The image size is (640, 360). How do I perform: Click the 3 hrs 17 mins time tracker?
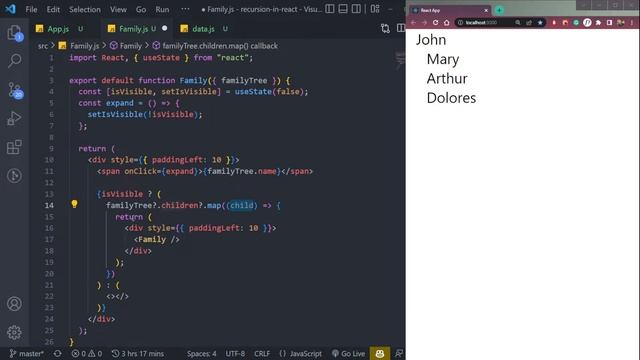[x=138, y=353]
